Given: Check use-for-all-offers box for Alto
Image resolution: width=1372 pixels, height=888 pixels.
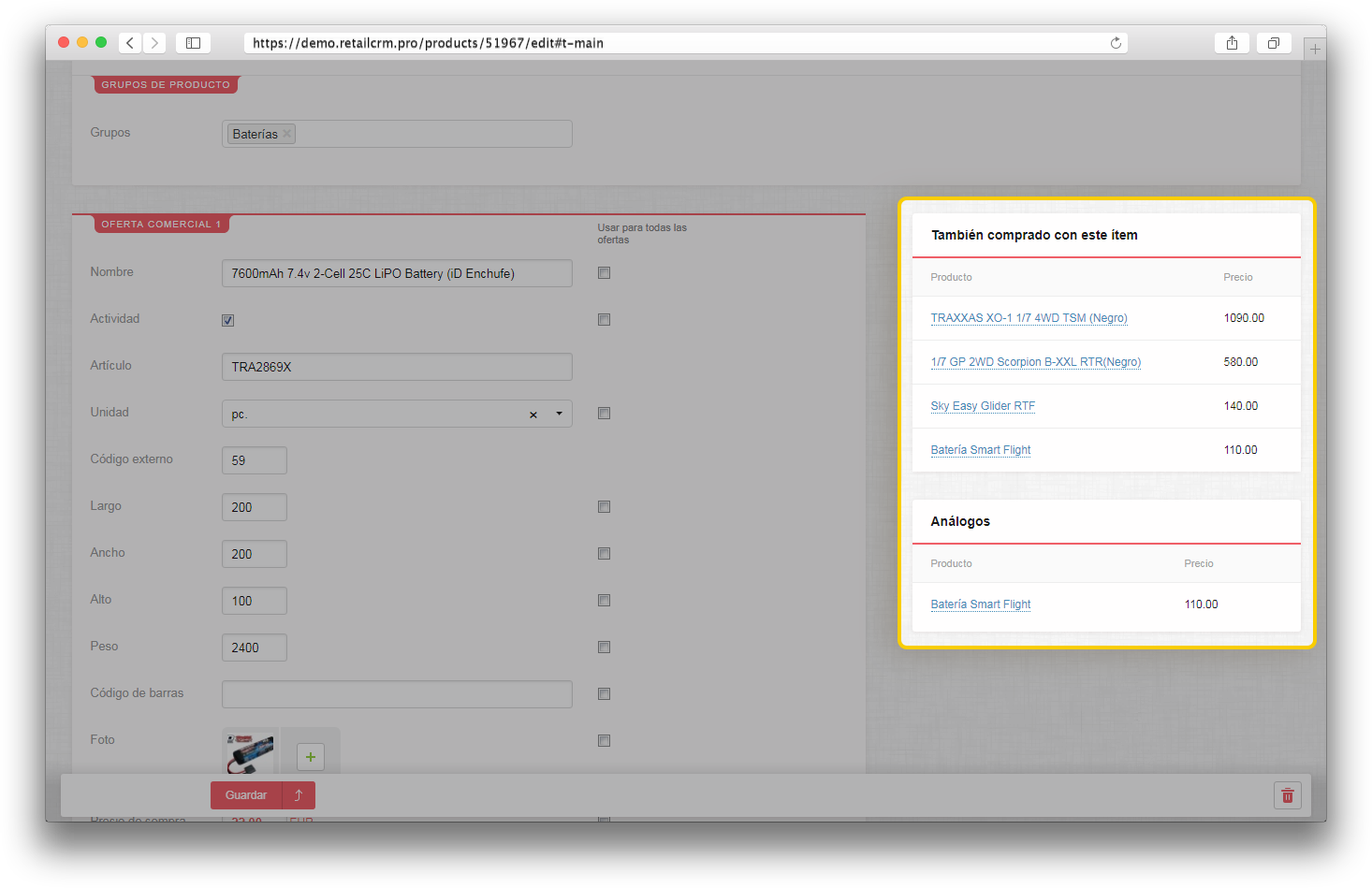Looking at the screenshot, I should (605, 601).
